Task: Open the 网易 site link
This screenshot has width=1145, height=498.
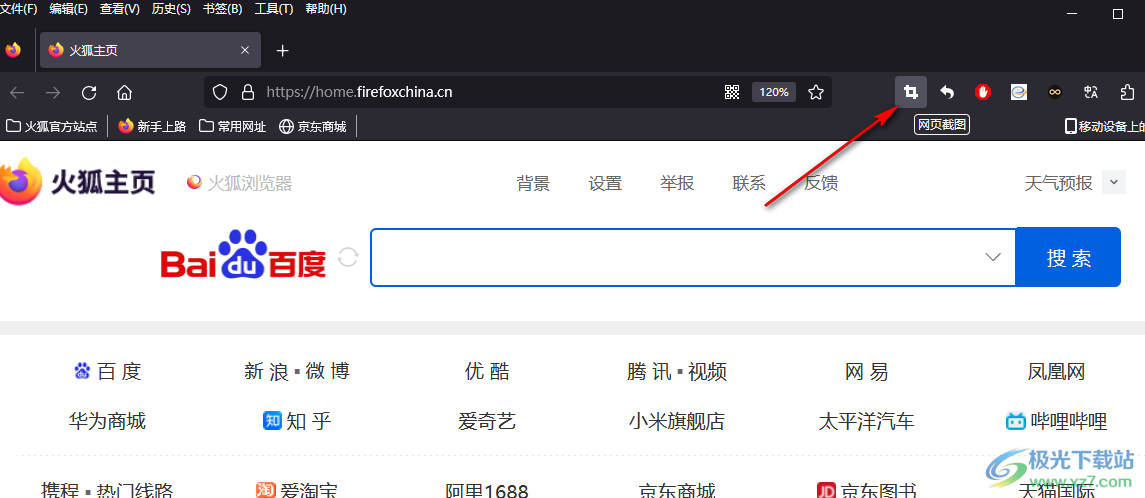Action: [867, 372]
